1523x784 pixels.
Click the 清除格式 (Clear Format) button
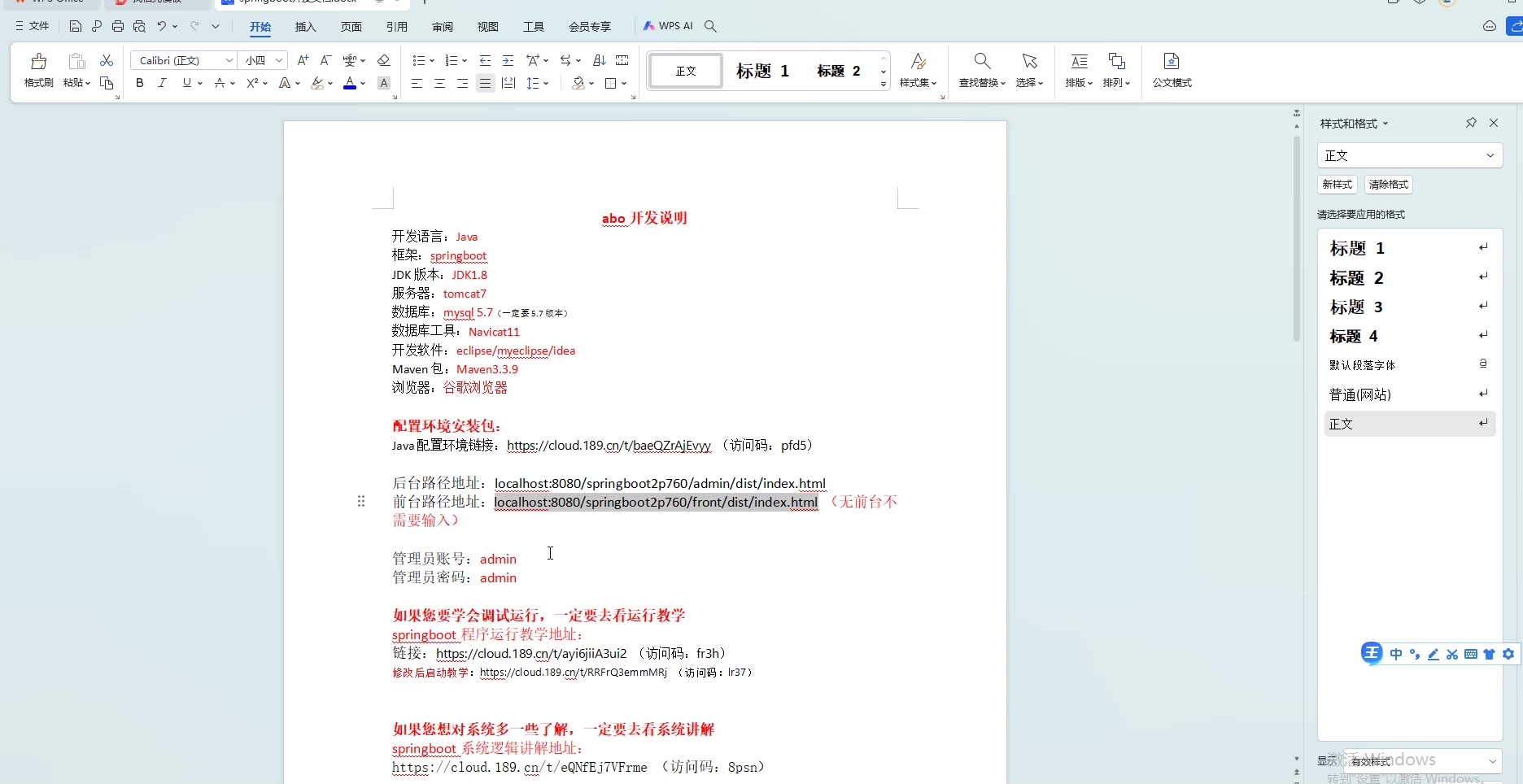tap(1388, 185)
